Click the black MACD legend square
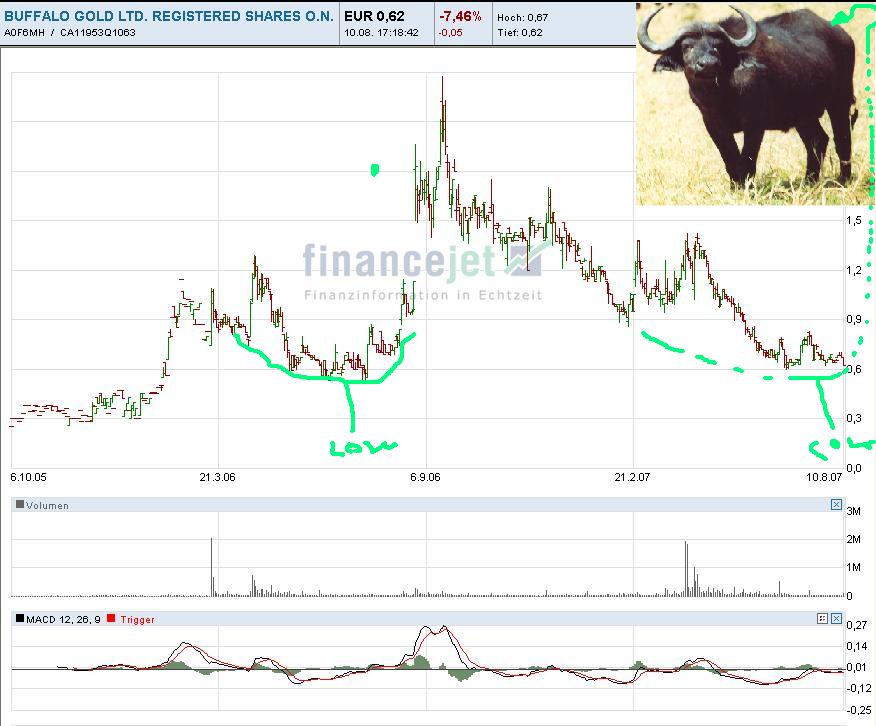The height and width of the screenshot is (726, 876). point(20,619)
